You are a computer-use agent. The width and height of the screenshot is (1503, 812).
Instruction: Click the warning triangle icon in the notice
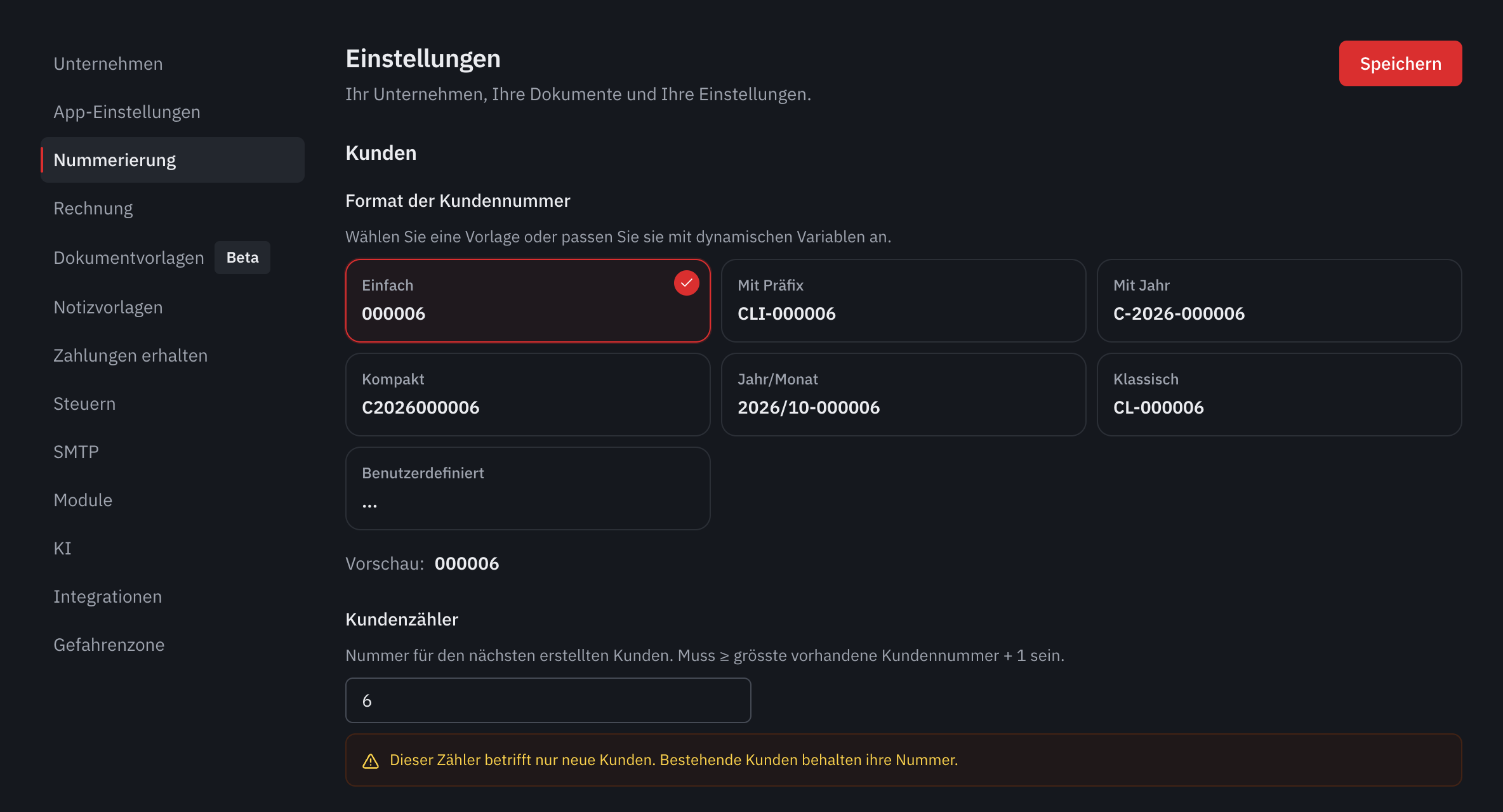click(371, 761)
